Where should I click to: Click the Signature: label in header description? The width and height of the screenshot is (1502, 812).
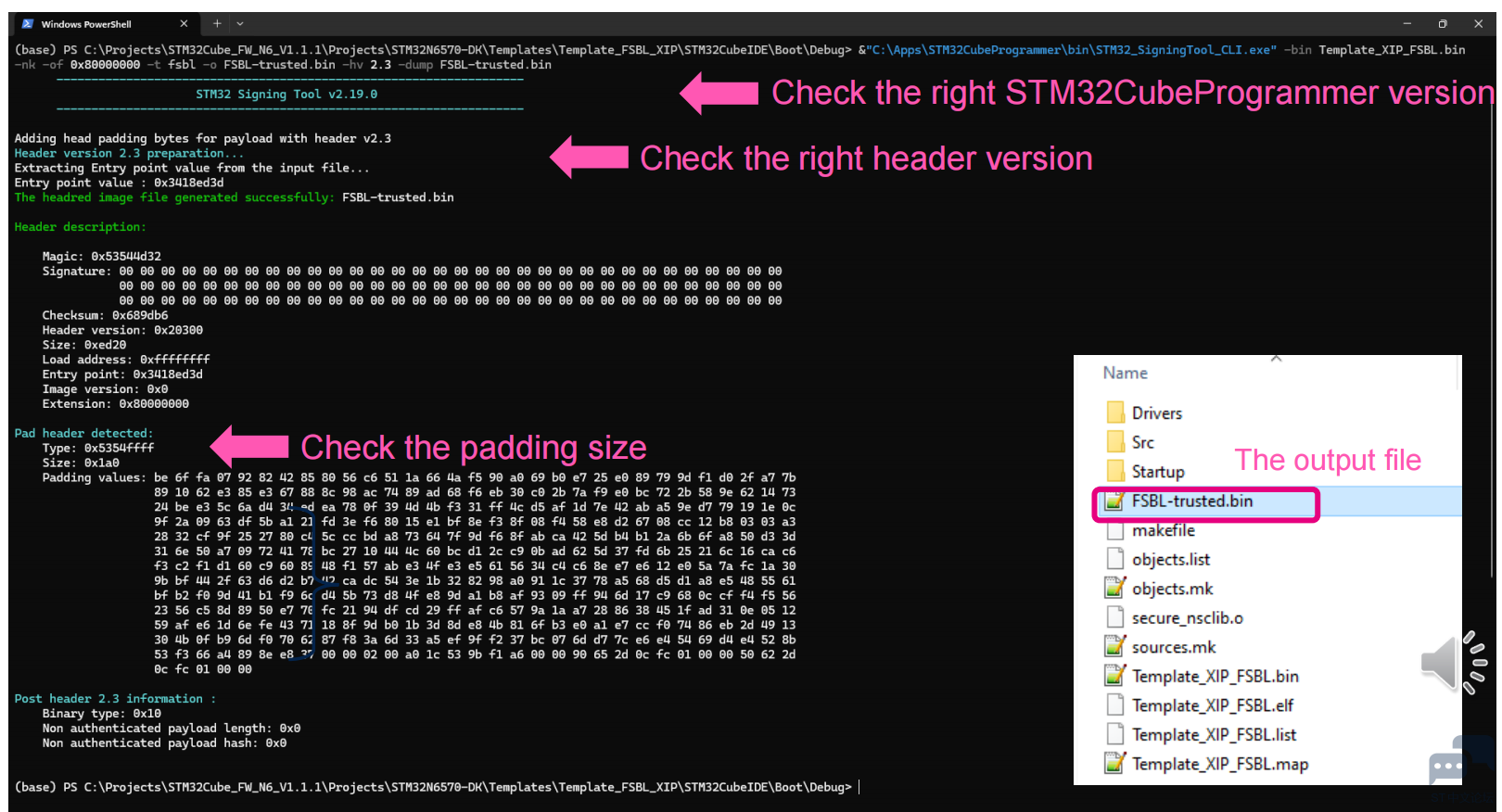coord(77,272)
